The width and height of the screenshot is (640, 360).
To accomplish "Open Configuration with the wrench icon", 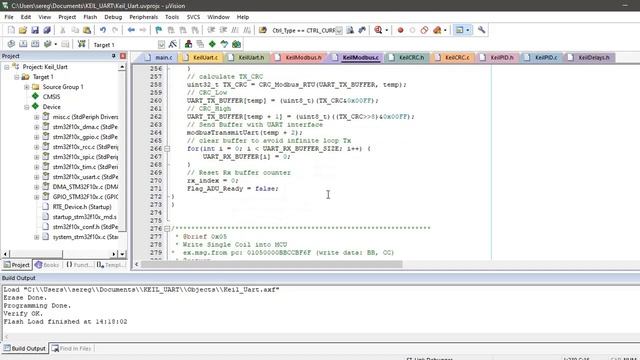I will coord(482,30).
